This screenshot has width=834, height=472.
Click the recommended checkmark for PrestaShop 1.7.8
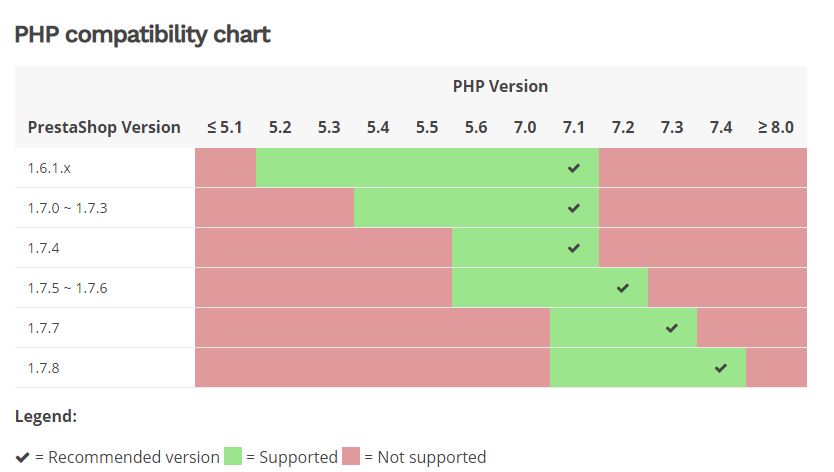tap(721, 368)
